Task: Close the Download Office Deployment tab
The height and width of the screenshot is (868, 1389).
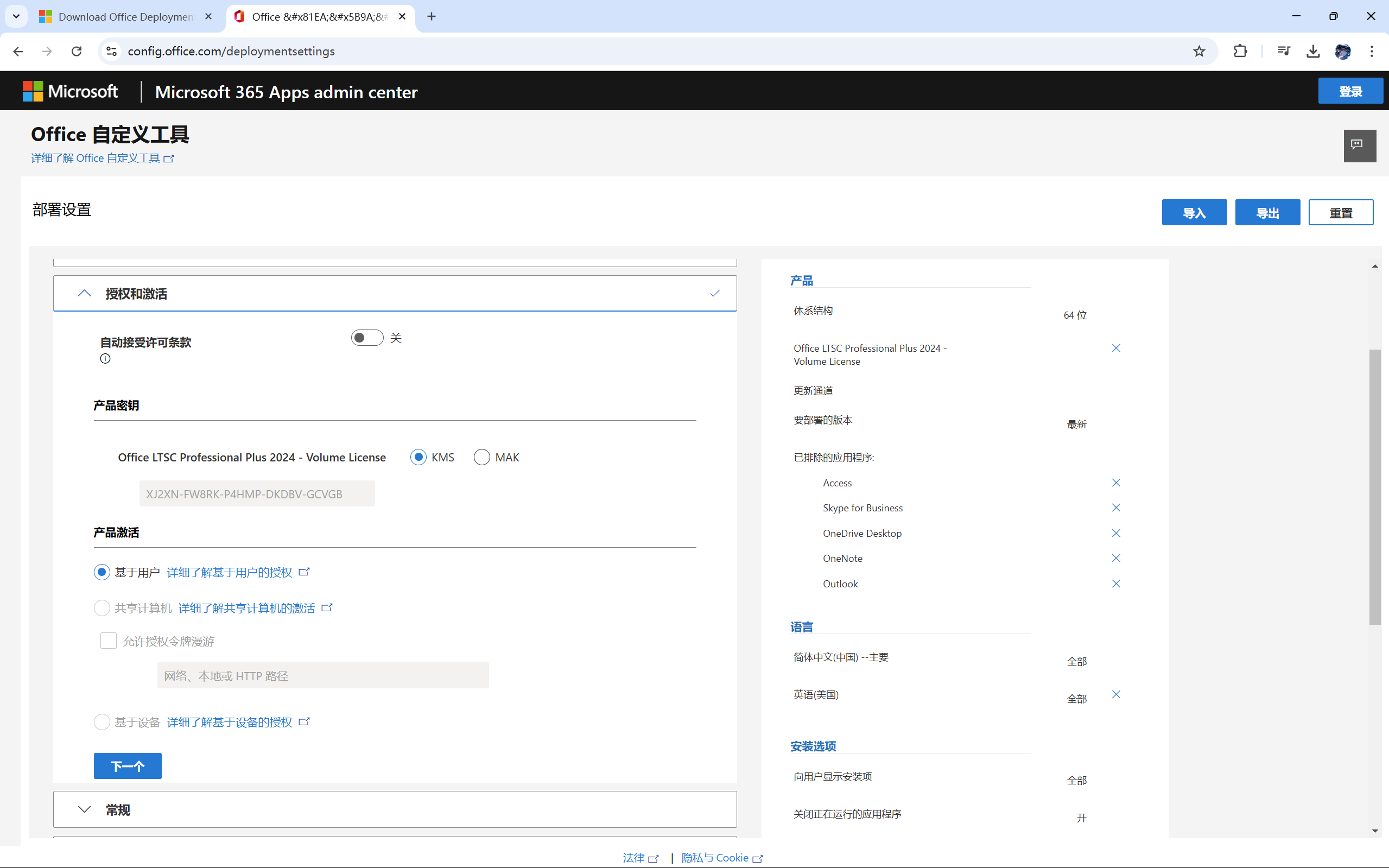Action: pos(208,17)
